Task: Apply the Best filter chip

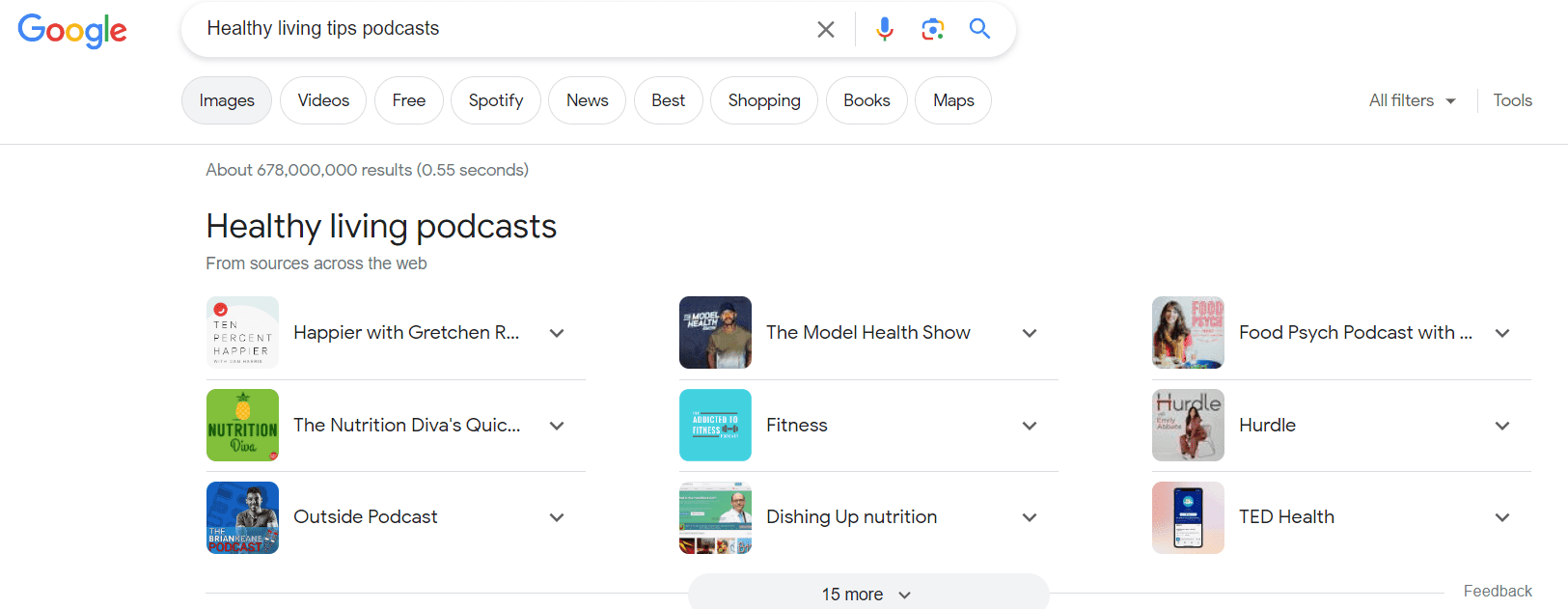Action: pos(668,100)
